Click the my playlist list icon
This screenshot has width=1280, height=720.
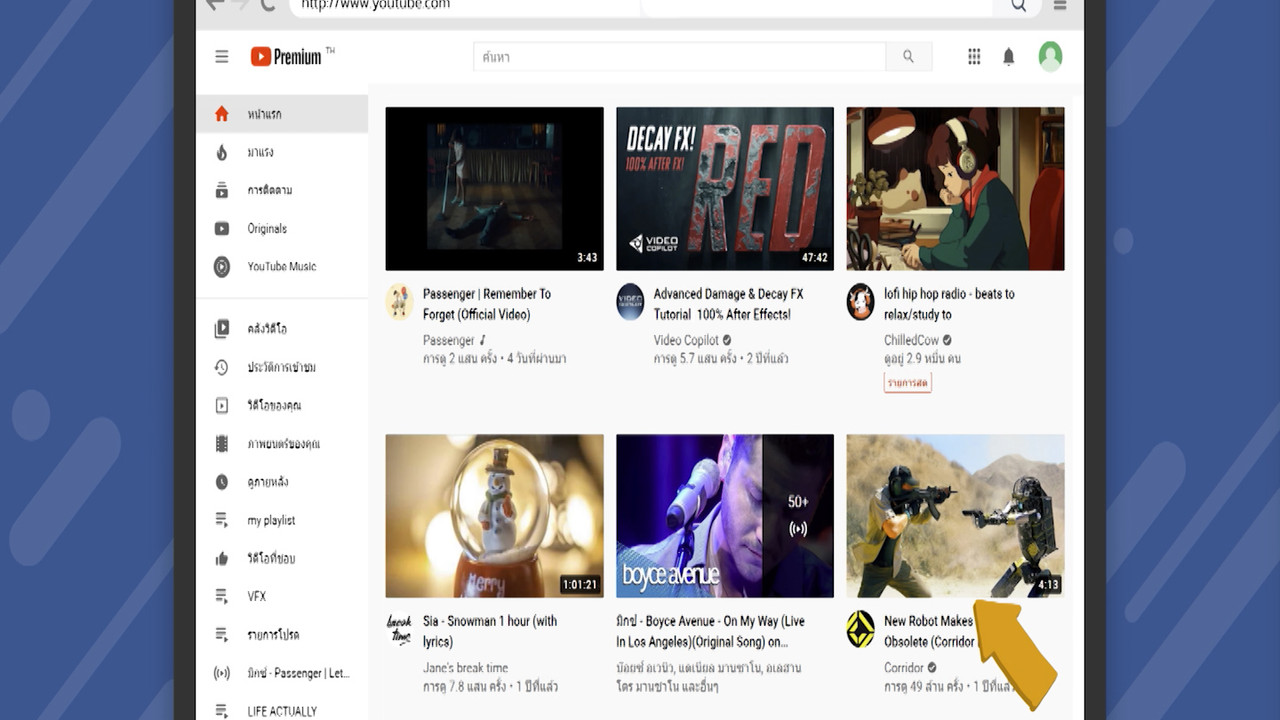(x=222, y=520)
